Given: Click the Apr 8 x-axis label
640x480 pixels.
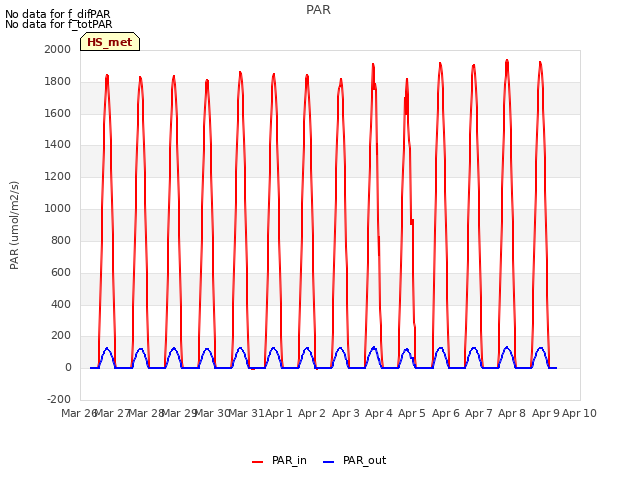Looking at the screenshot, I should tap(512, 413).
